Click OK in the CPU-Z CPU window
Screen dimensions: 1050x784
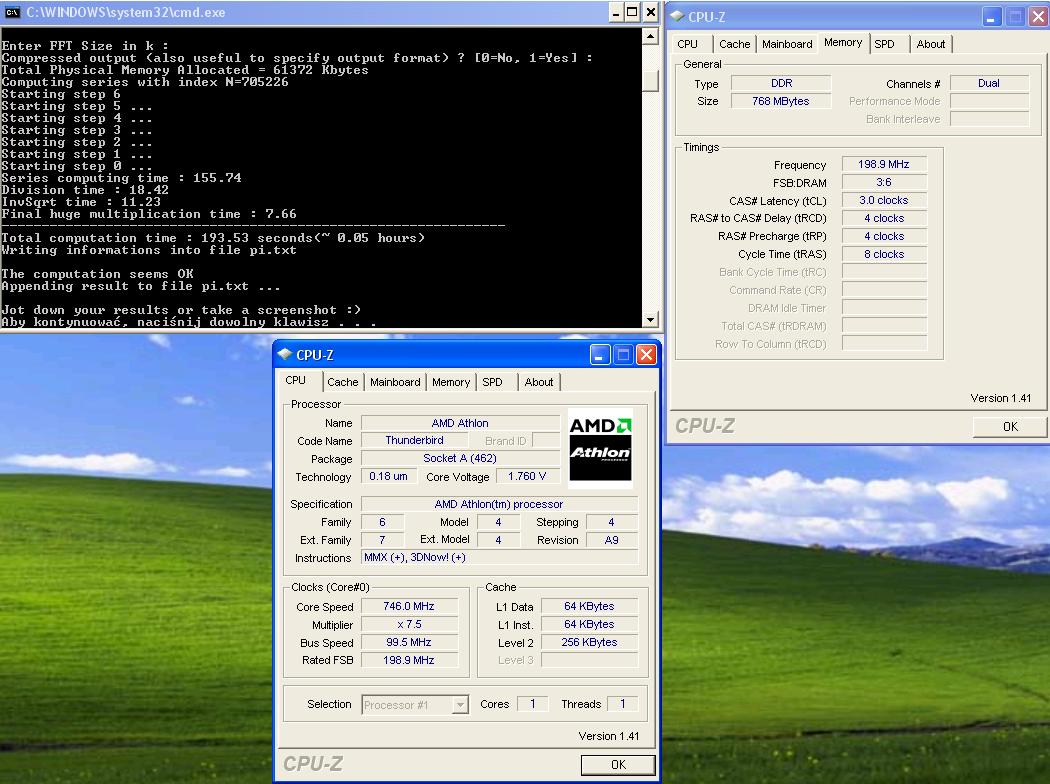(x=618, y=765)
